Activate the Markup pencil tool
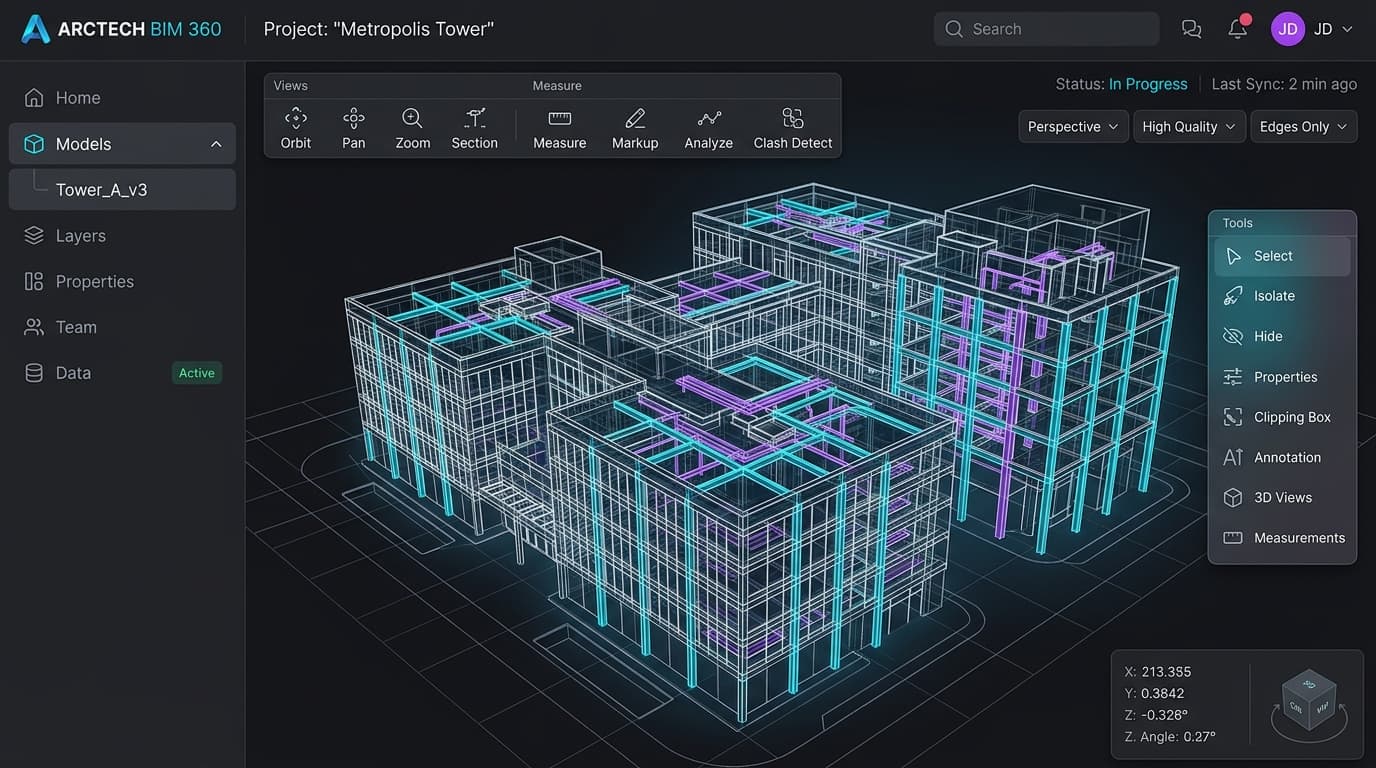The image size is (1376, 768). tap(635, 129)
